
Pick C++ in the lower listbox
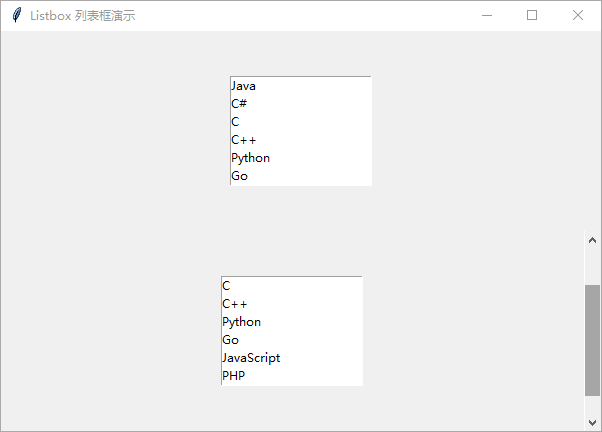[292, 304]
